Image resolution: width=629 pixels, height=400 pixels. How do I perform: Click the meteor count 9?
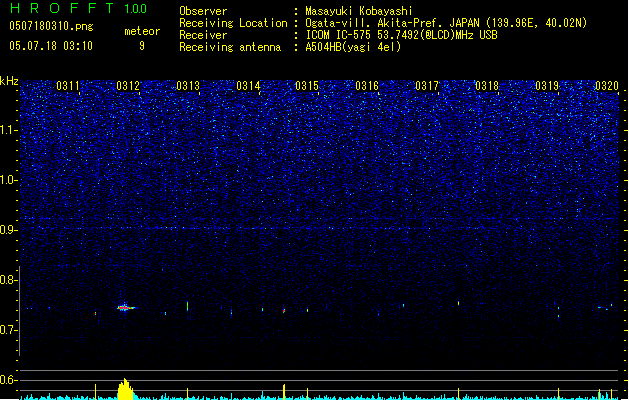pyautogui.click(x=142, y=46)
